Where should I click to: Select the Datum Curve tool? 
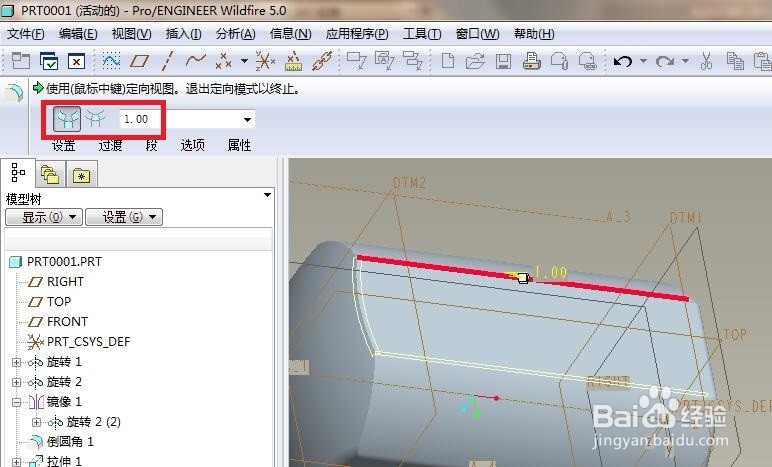195,61
